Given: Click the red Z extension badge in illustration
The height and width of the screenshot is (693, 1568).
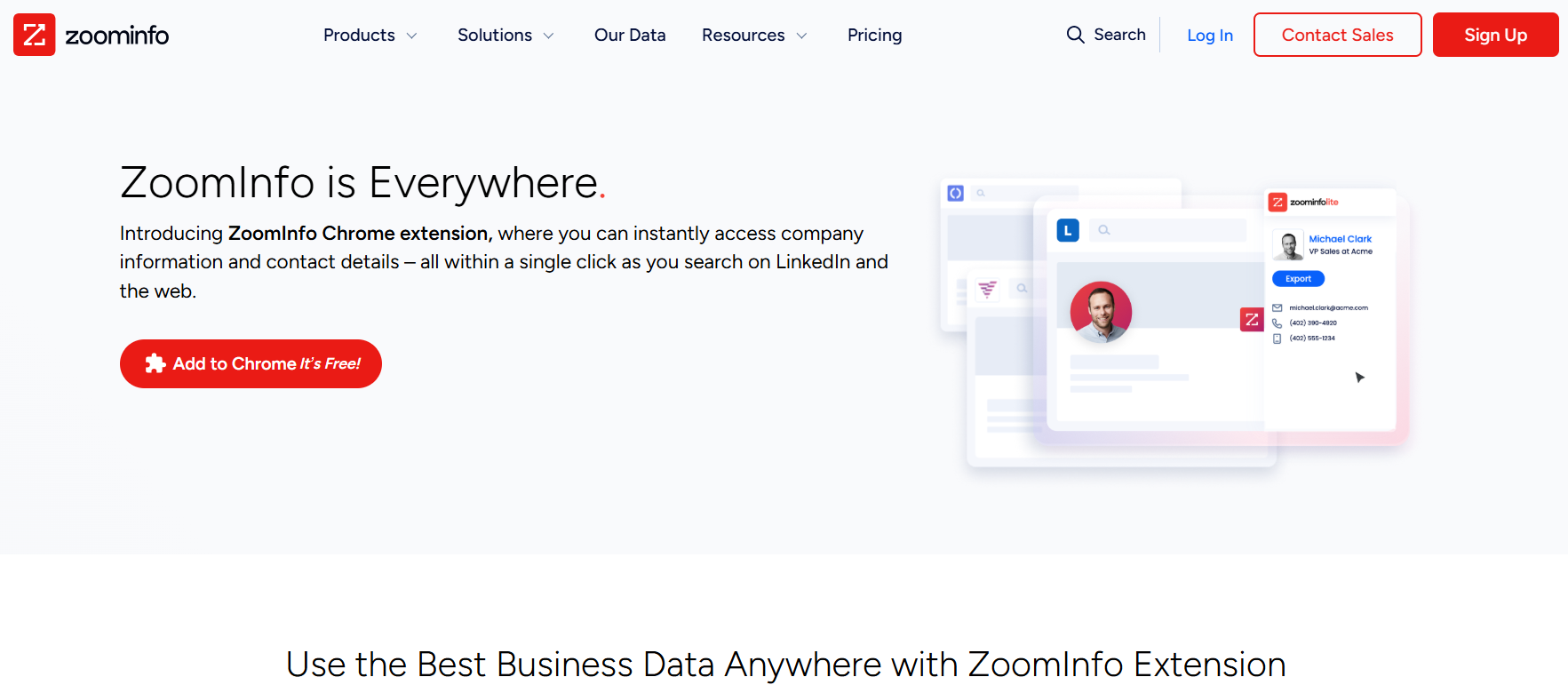Looking at the screenshot, I should point(1252,319).
